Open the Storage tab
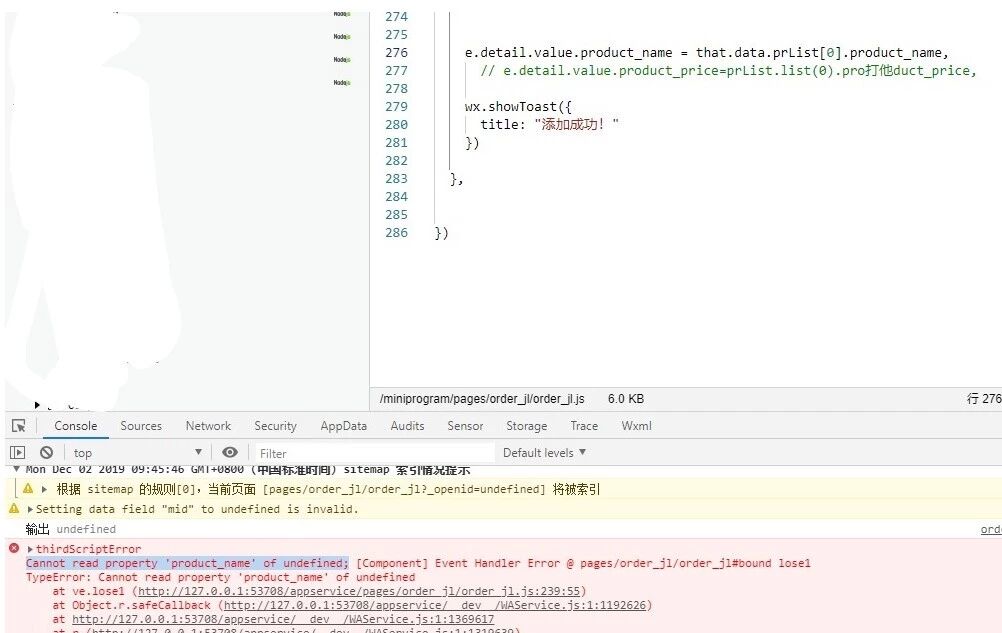This screenshot has height=633, width=1002. click(x=527, y=426)
